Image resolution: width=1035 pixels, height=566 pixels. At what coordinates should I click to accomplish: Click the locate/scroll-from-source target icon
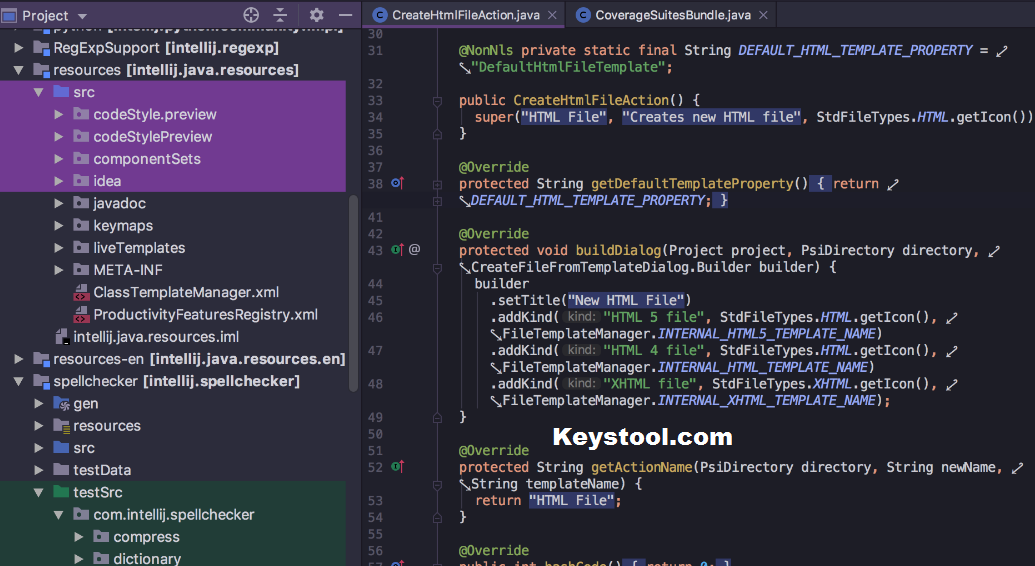pos(251,15)
